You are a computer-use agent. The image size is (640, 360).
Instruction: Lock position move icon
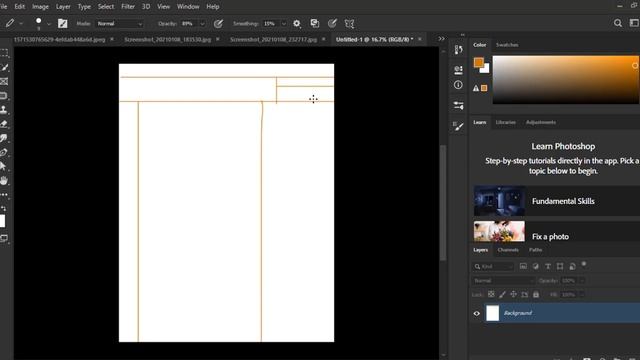click(513, 294)
